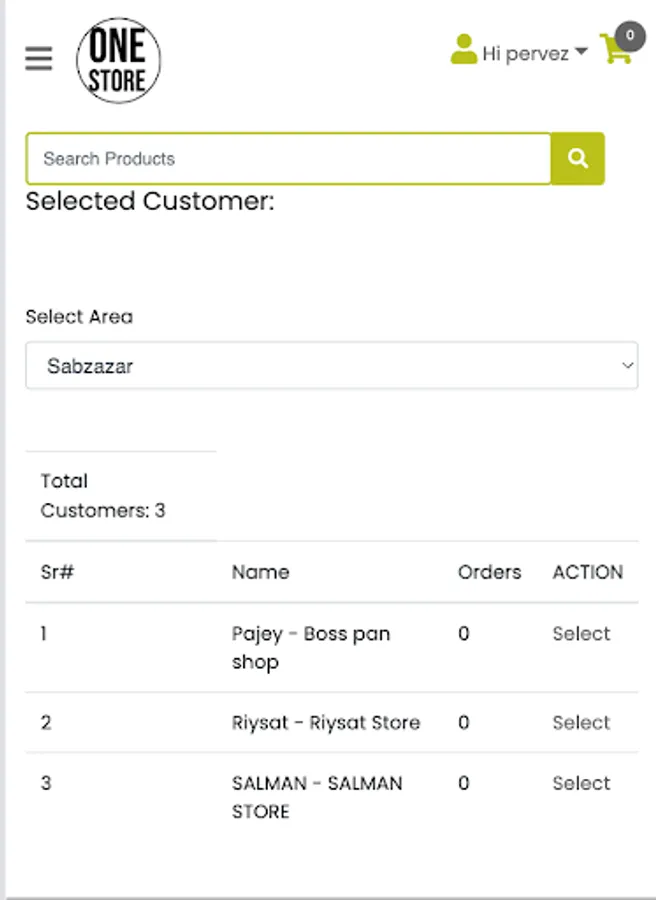Click the One Store logo

[x=118, y=60]
